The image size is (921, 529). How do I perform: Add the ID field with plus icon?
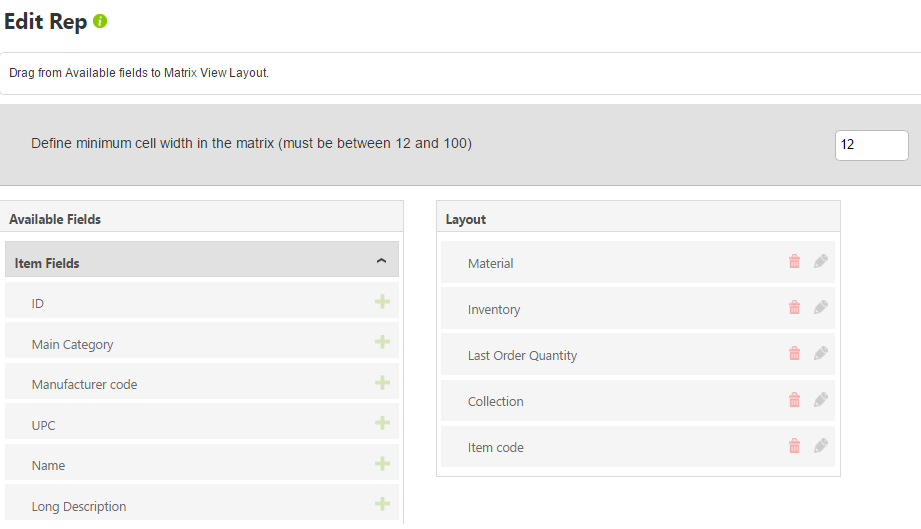(x=382, y=302)
